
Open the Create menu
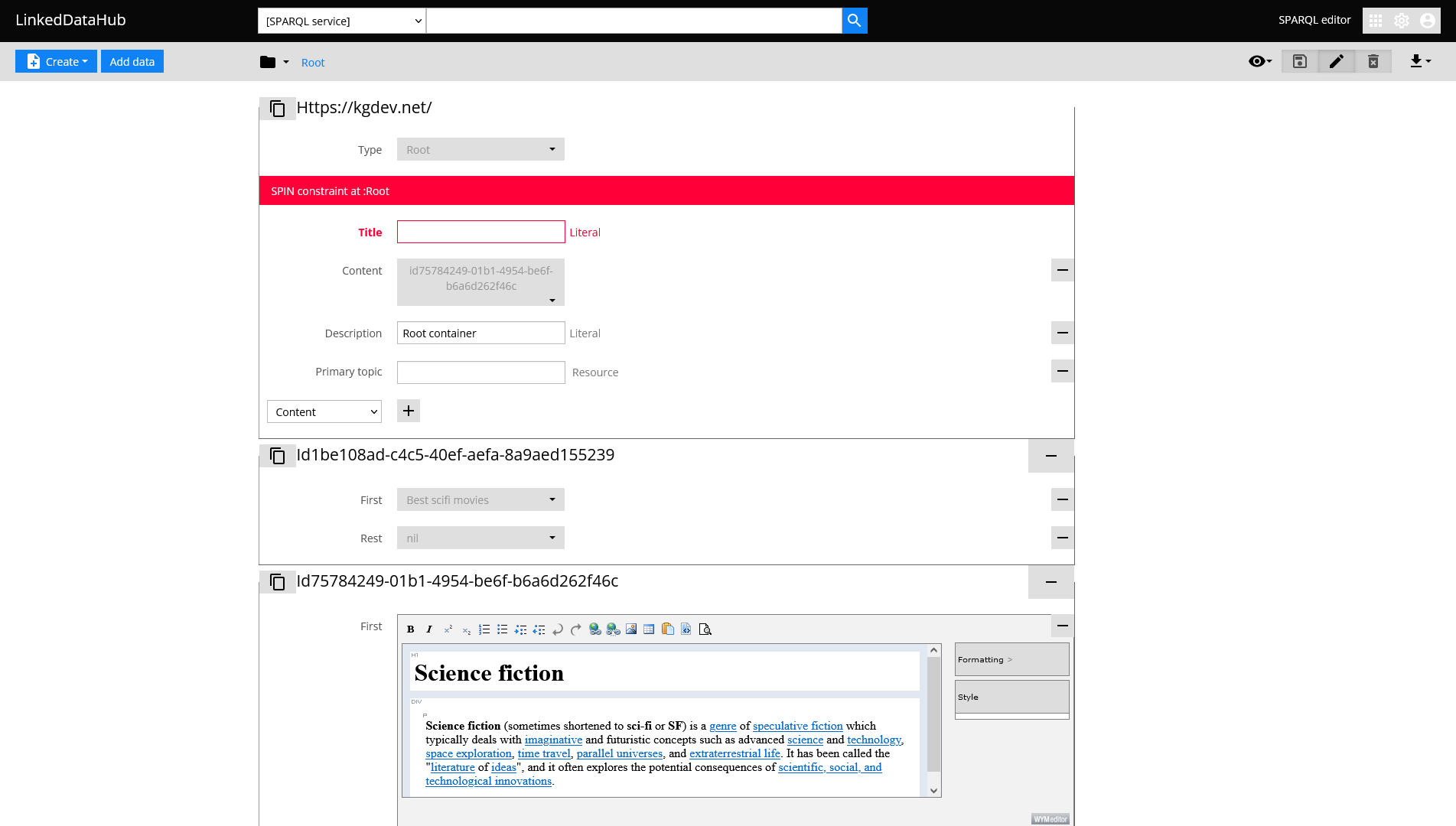point(56,61)
